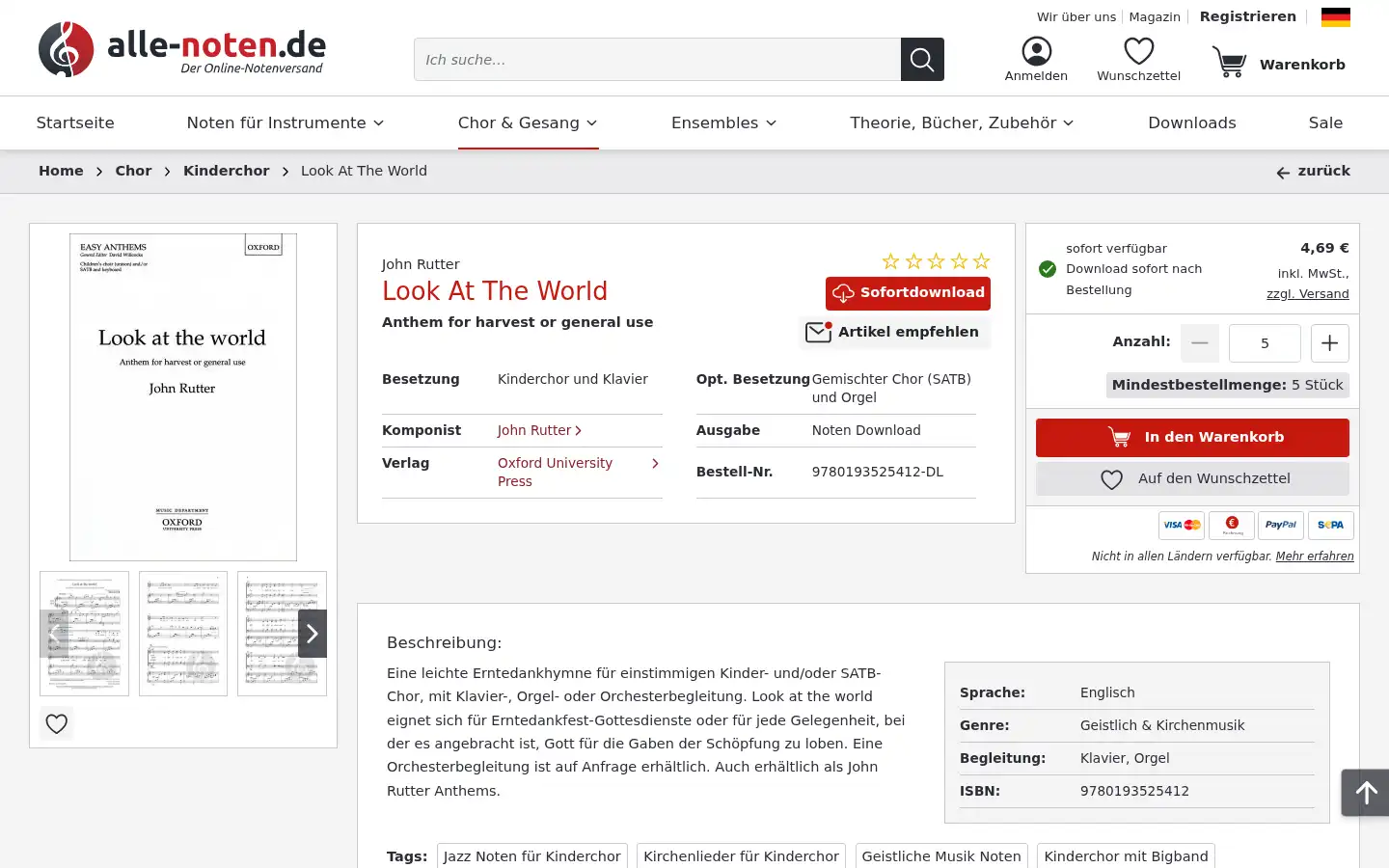Decrease quantity with minus button

(1200, 343)
